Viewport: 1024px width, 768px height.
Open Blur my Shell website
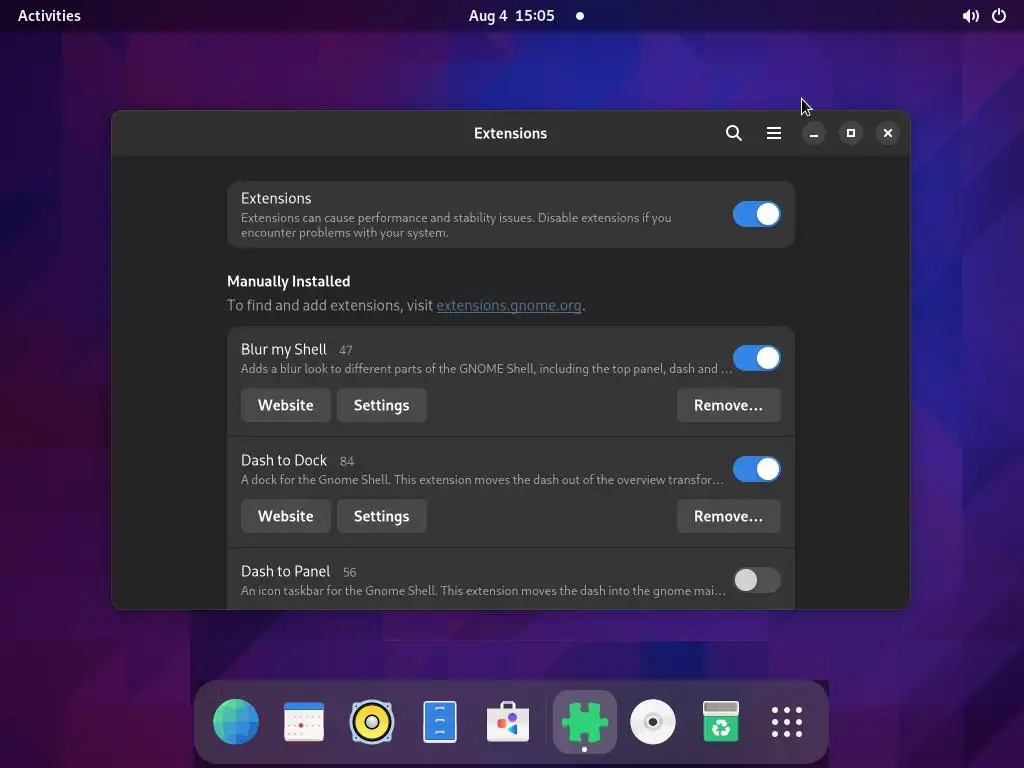285,406
